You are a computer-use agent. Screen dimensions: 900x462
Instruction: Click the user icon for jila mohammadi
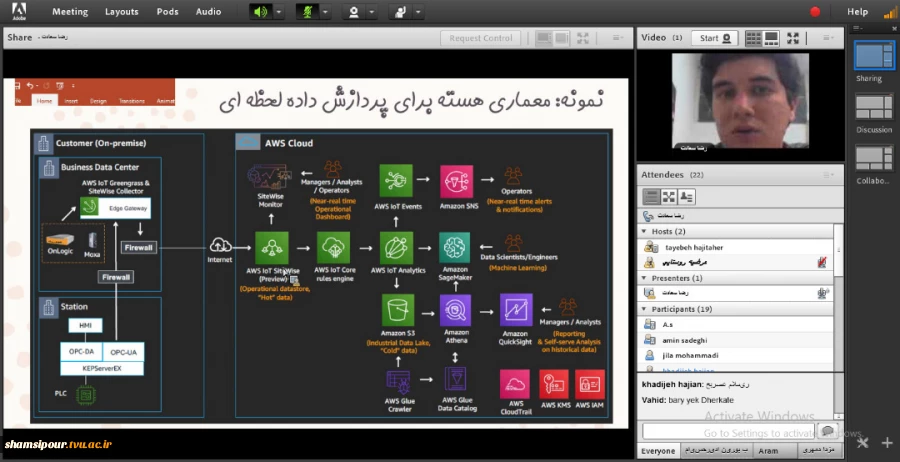pos(649,355)
